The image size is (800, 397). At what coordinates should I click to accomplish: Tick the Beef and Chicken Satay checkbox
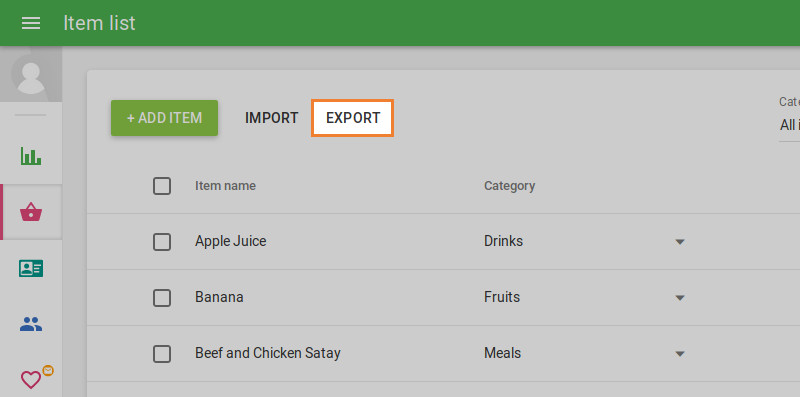click(162, 354)
